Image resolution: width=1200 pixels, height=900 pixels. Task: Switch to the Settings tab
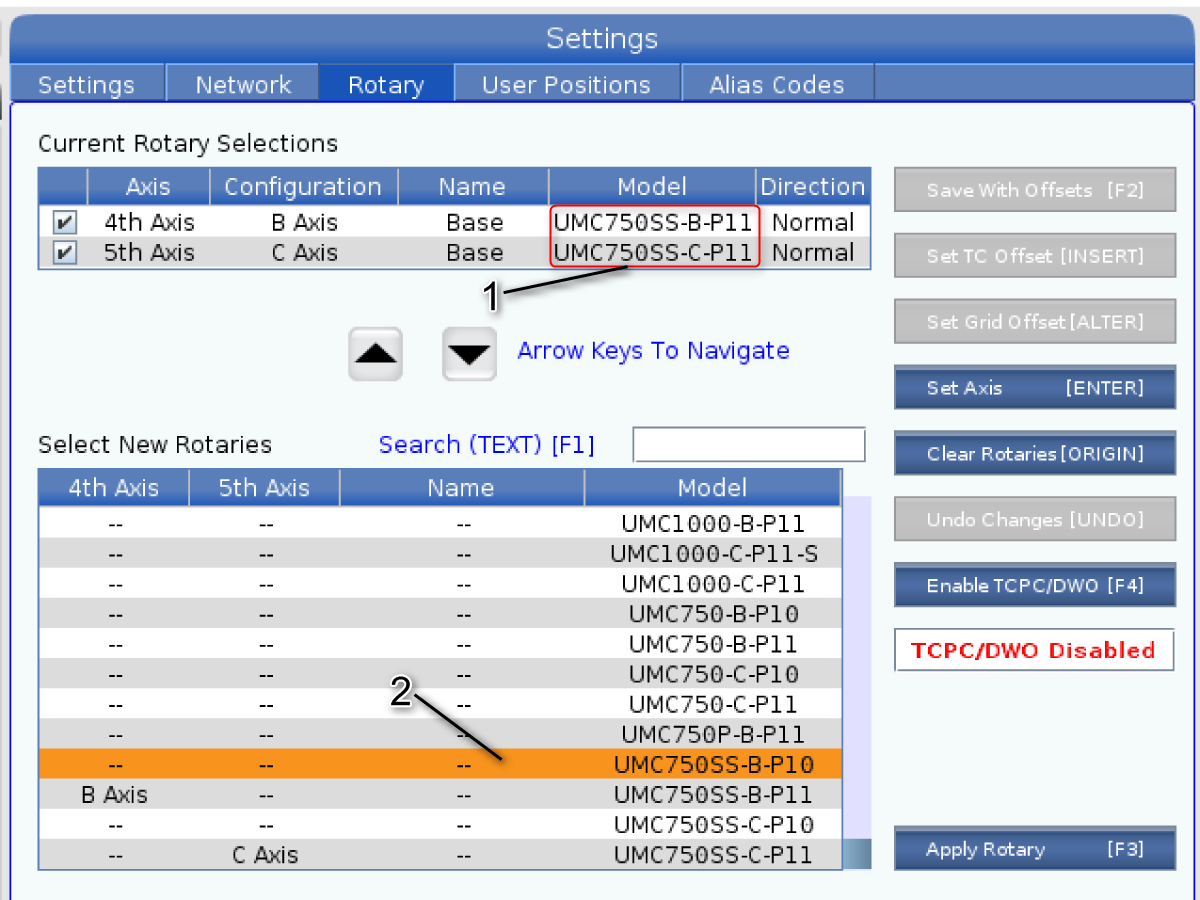(x=86, y=85)
